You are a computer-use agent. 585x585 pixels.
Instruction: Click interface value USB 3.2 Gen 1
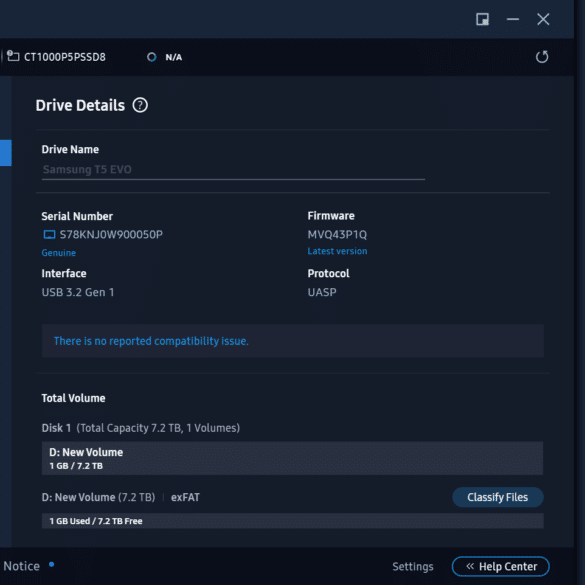point(78,292)
